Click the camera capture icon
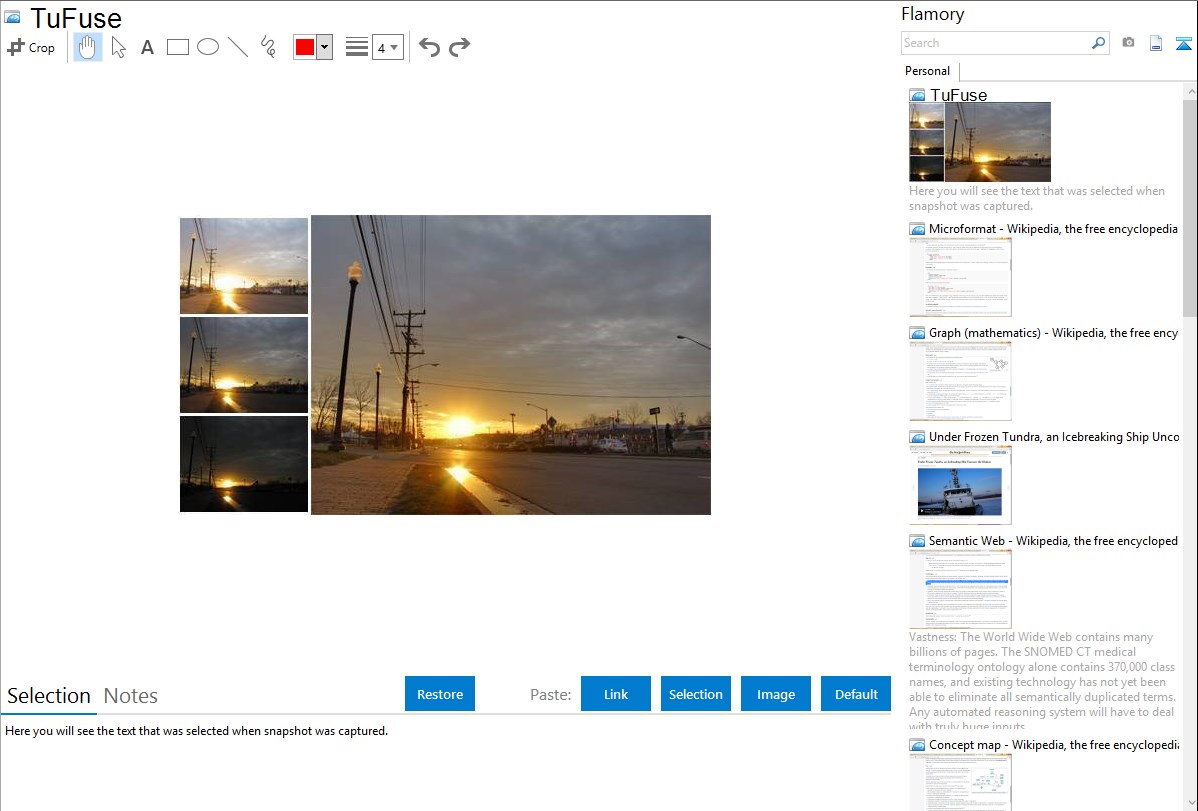1198x811 pixels. 1128,43
